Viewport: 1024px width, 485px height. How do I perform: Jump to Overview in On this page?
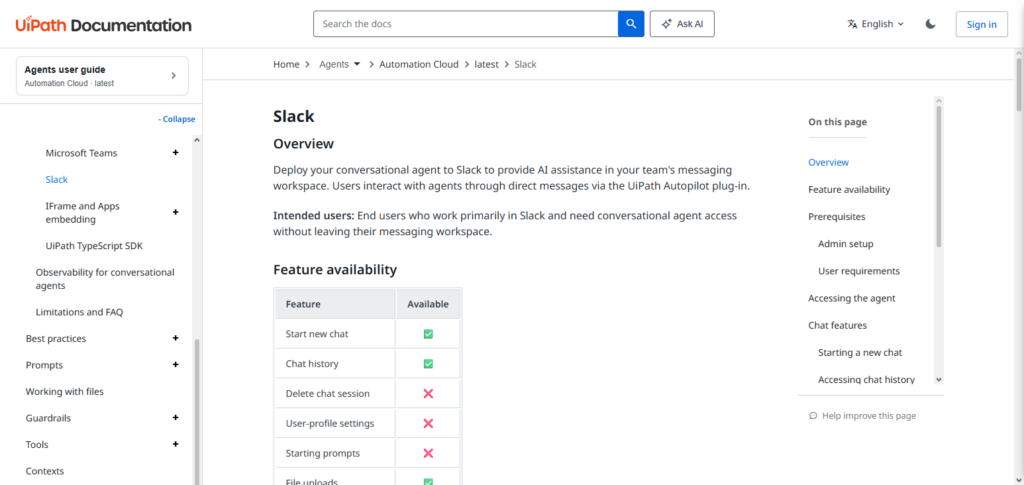click(x=828, y=163)
